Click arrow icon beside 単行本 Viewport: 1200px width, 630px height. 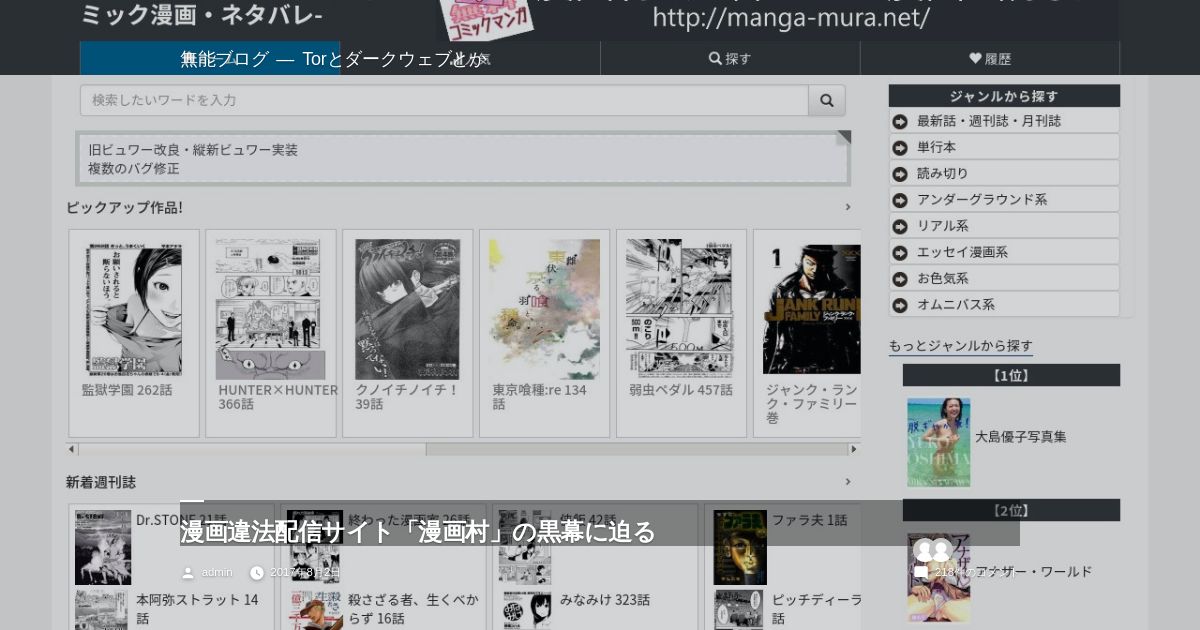[900, 147]
